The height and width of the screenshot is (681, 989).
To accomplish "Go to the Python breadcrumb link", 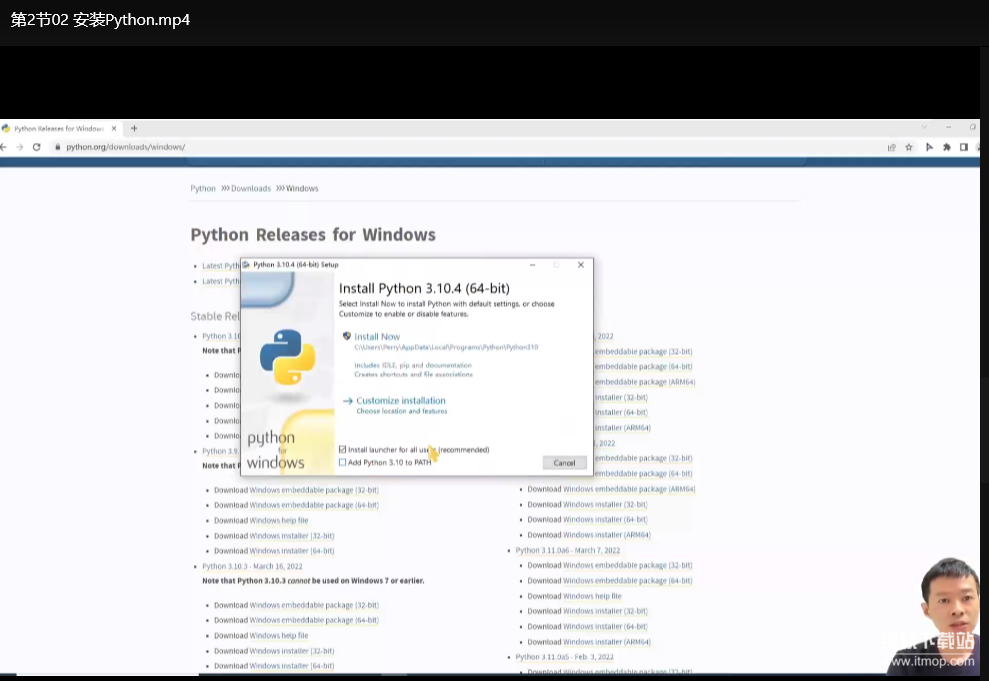I will (203, 188).
